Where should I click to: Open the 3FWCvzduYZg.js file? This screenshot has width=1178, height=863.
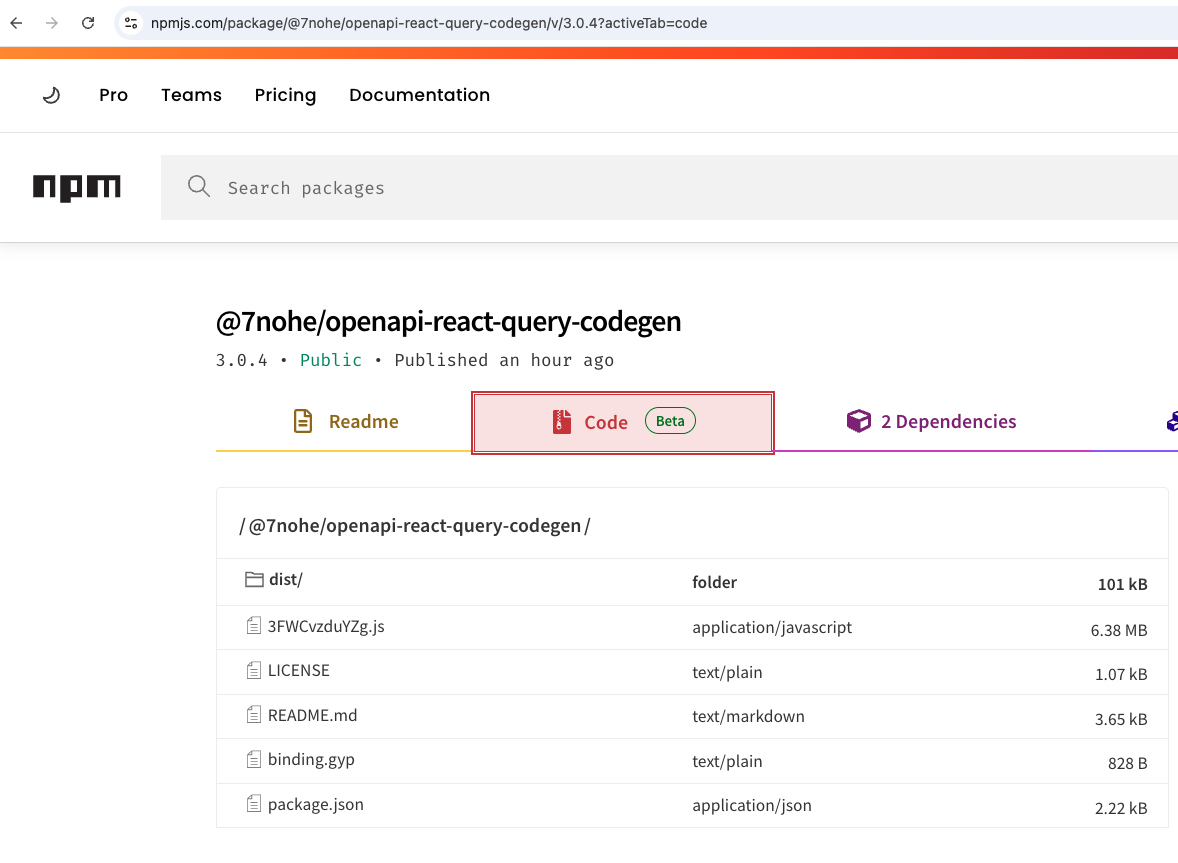click(326, 626)
